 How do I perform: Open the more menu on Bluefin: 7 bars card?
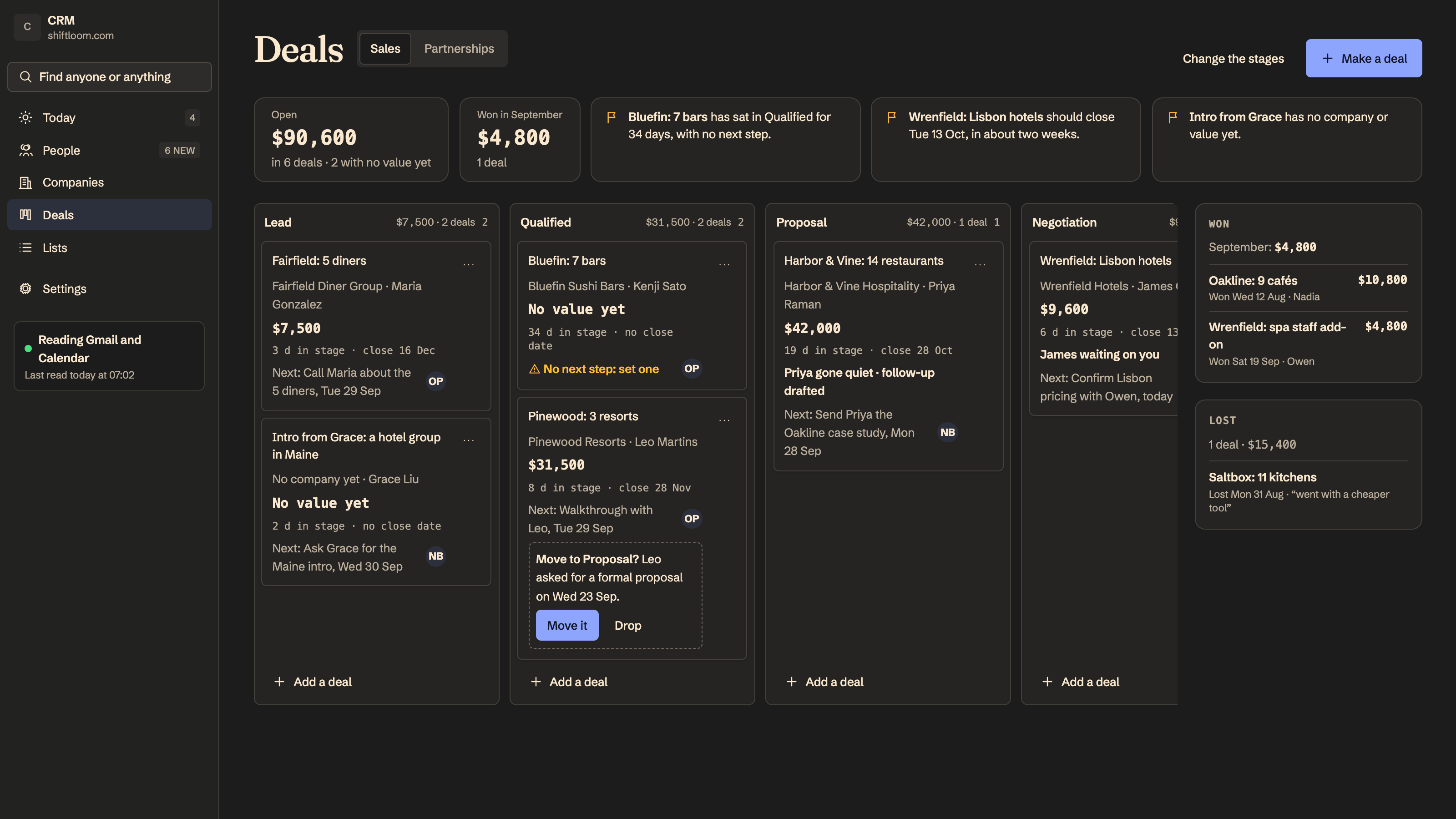725,263
